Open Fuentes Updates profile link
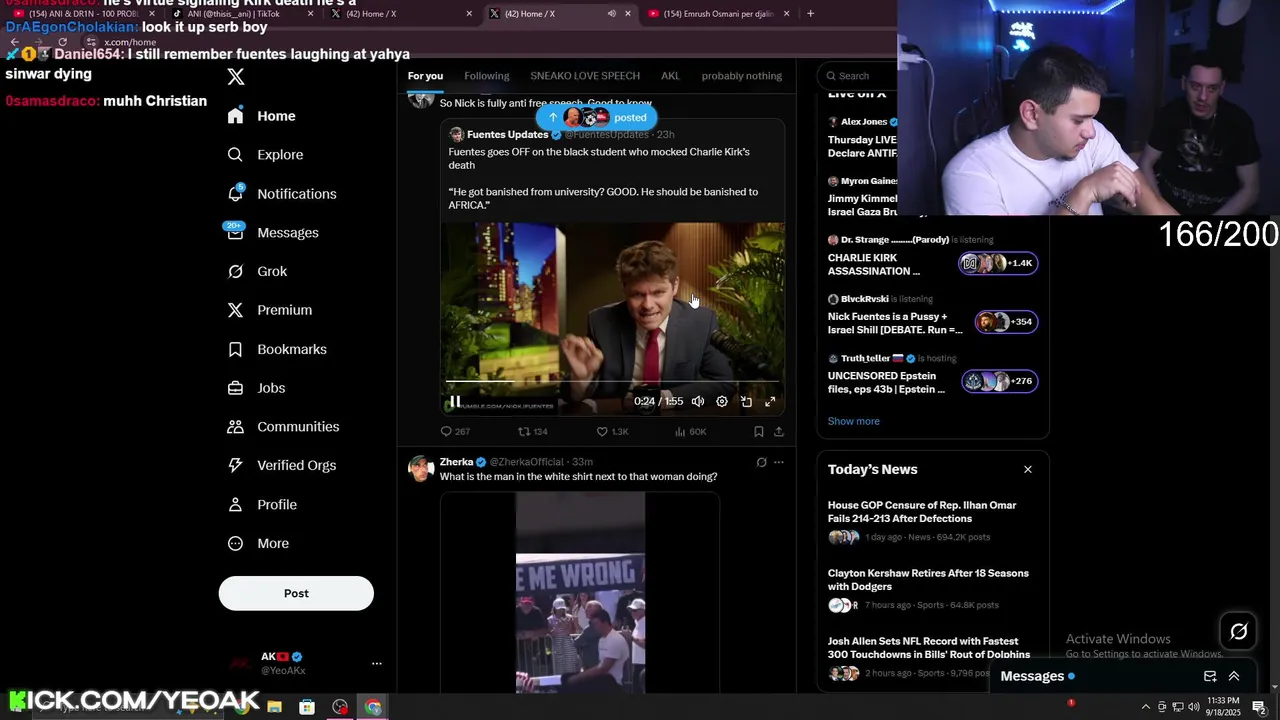This screenshot has height=720, width=1280. (x=507, y=134)
